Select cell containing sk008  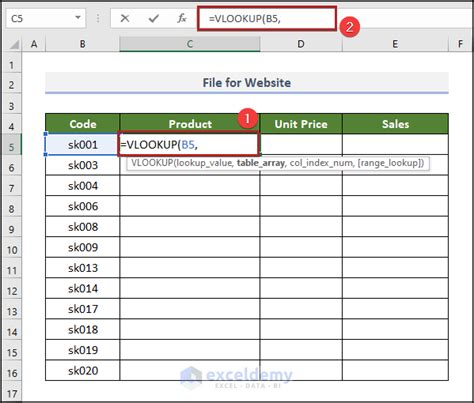coord(83,227)
